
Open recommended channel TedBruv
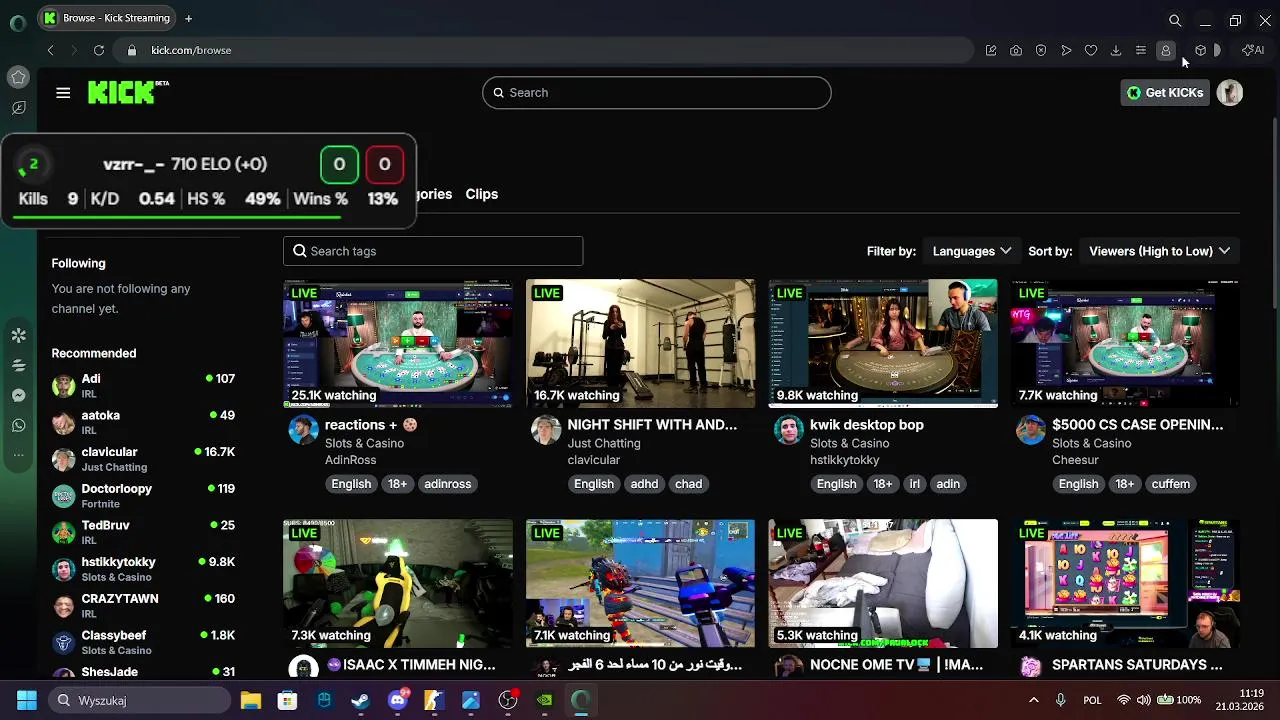pyautogui.click(x=143, y=532)
